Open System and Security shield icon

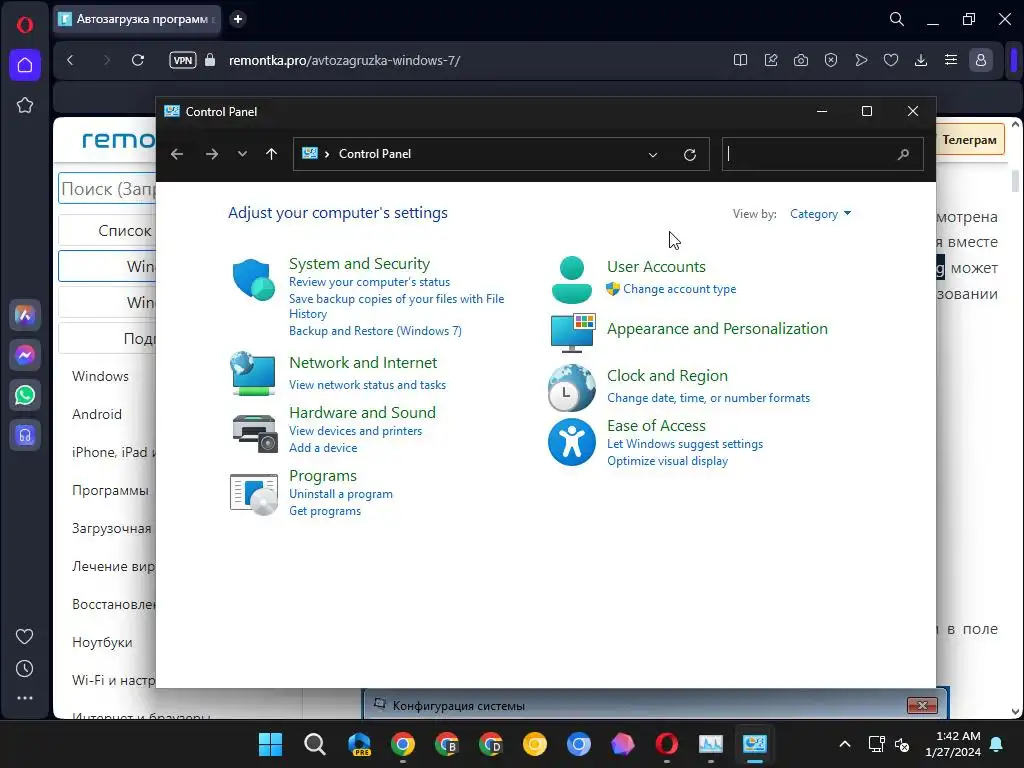click(x=253, y=280)
